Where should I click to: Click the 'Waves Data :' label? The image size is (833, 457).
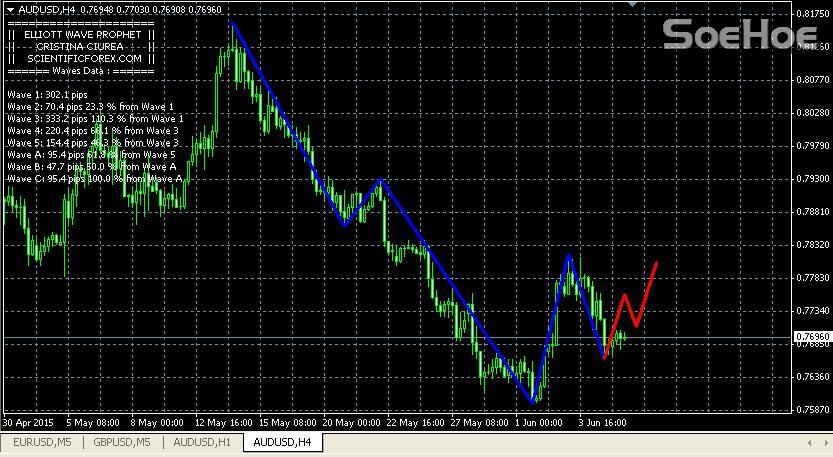[80, 71]
